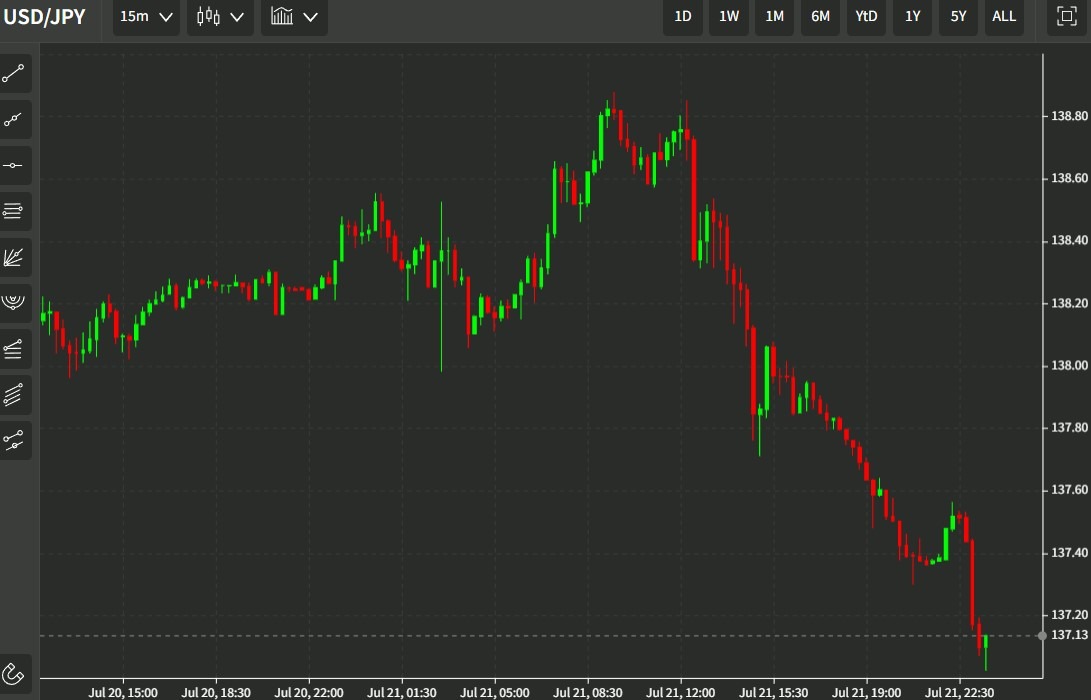Click the Jul 21, 22:30 time label
This screenshot has width=1091, height=700.
(959, 692)
